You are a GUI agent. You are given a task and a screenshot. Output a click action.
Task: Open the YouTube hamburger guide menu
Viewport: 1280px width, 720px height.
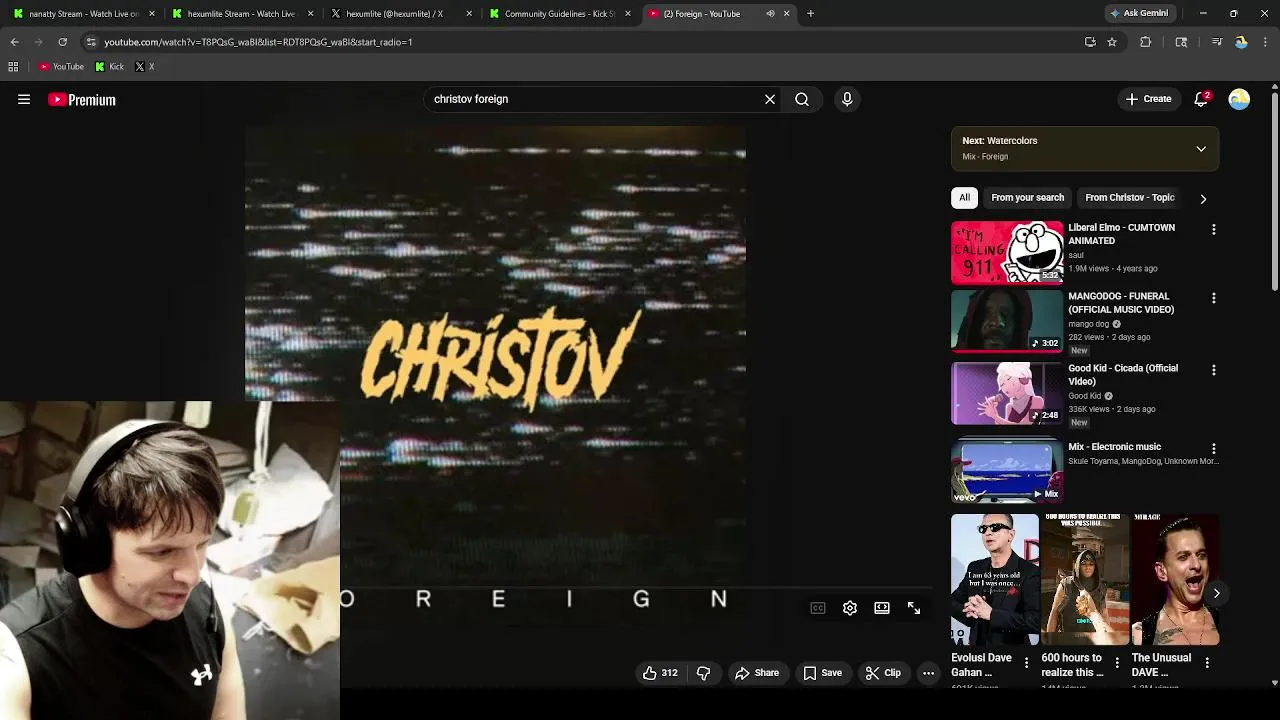point(24,99)
